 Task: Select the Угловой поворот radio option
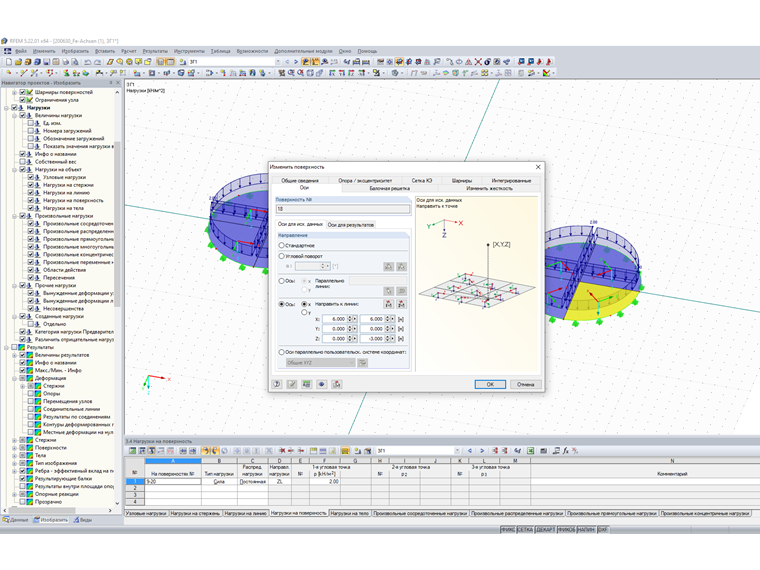(x=281, y=256)
